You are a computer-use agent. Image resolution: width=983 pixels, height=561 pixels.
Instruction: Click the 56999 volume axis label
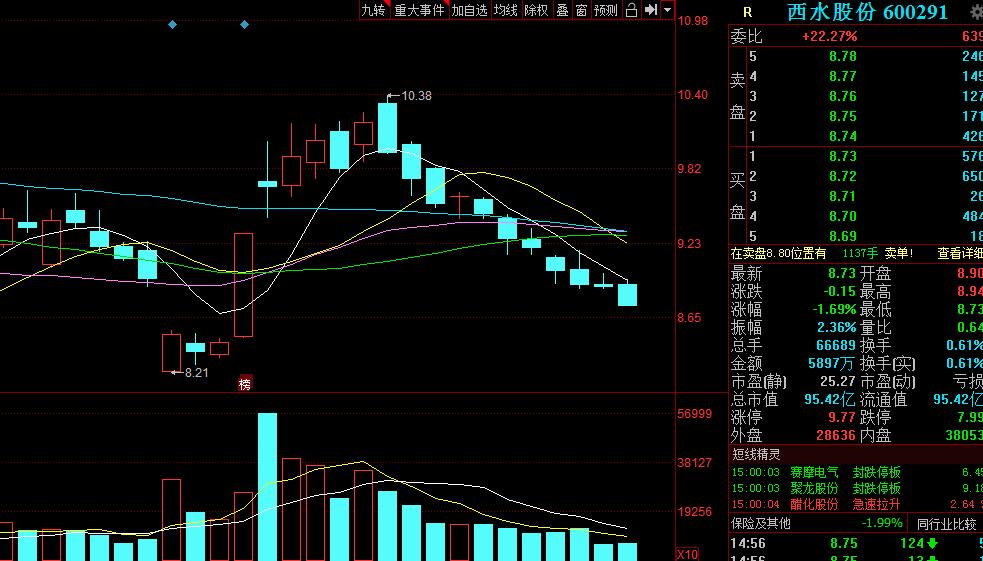click(x=695, y=413)
